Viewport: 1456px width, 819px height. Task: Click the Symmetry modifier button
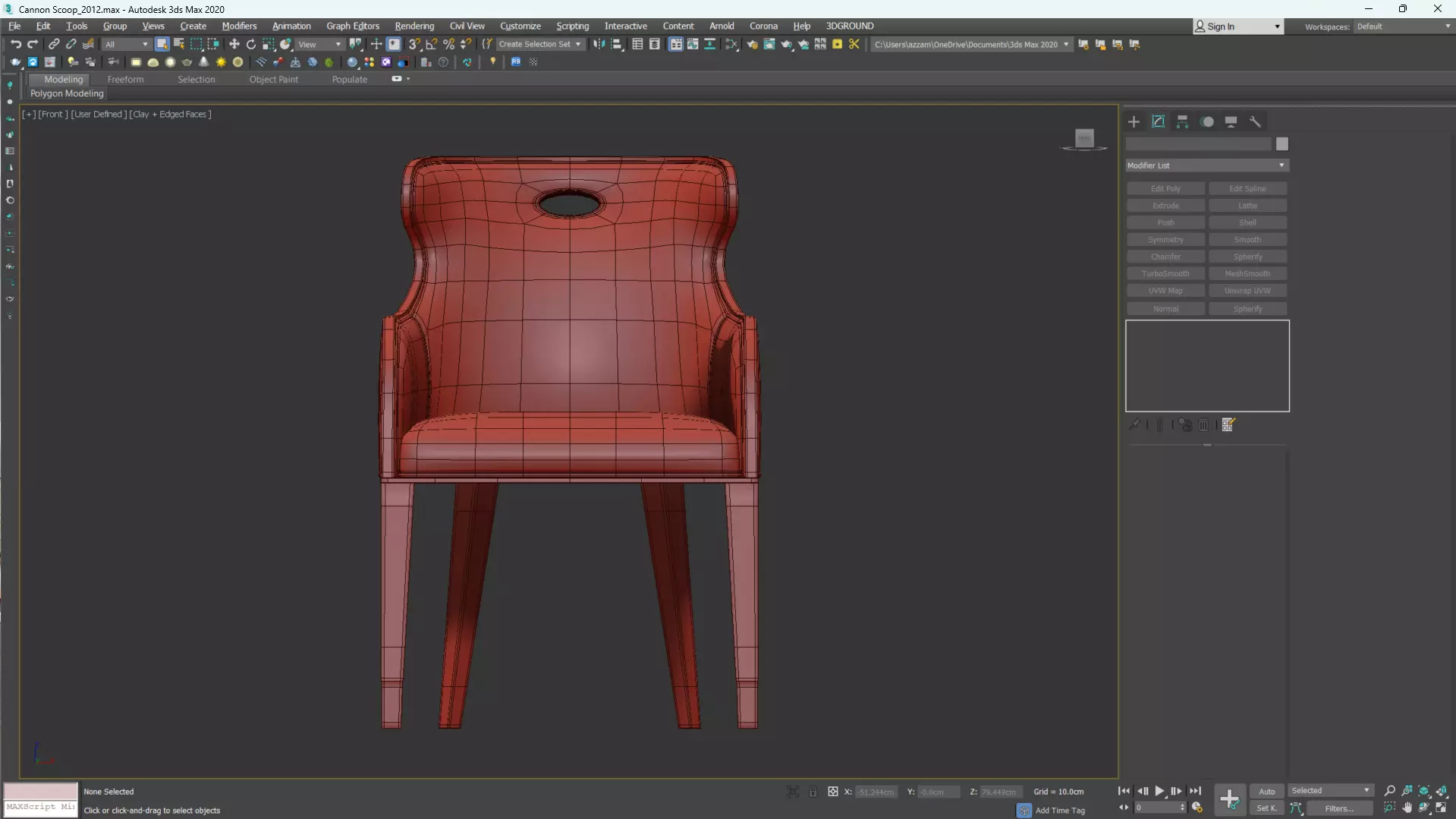[x=1165, y=239]
